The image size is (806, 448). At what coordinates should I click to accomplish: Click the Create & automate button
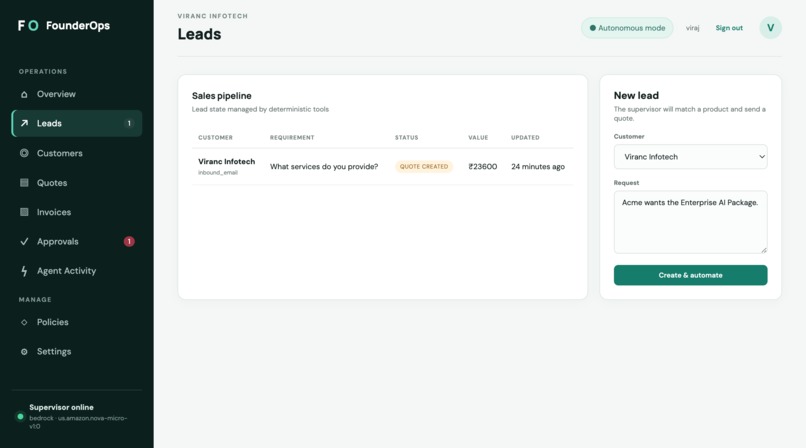coord(690,275)
